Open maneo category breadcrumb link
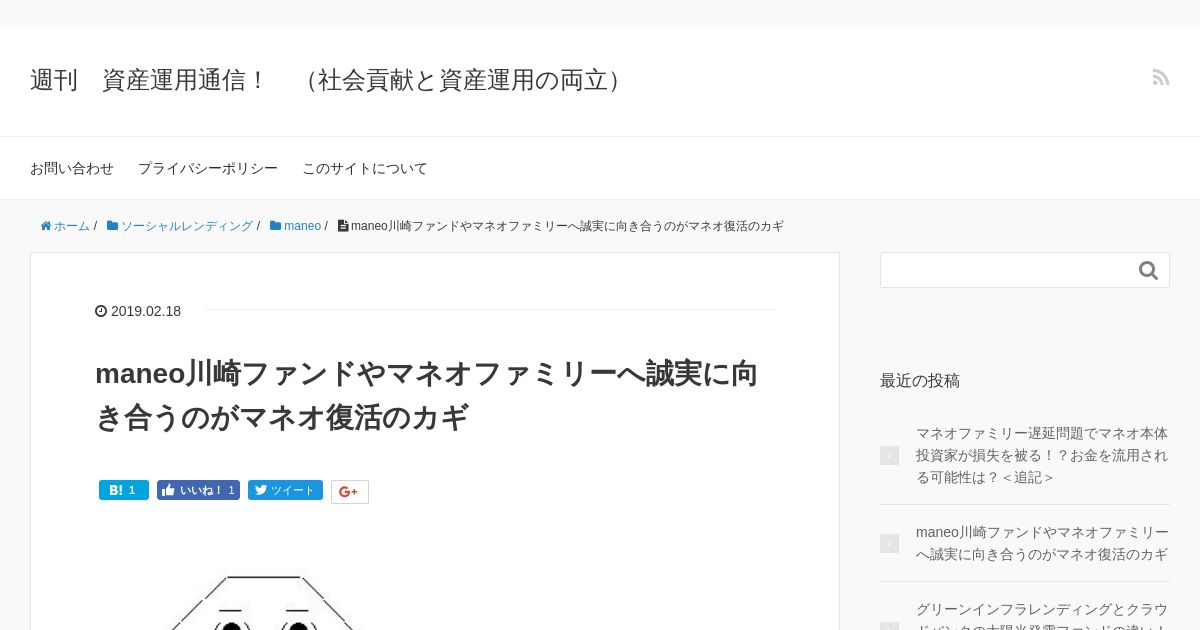1200x630 pixels. (302, 226)
